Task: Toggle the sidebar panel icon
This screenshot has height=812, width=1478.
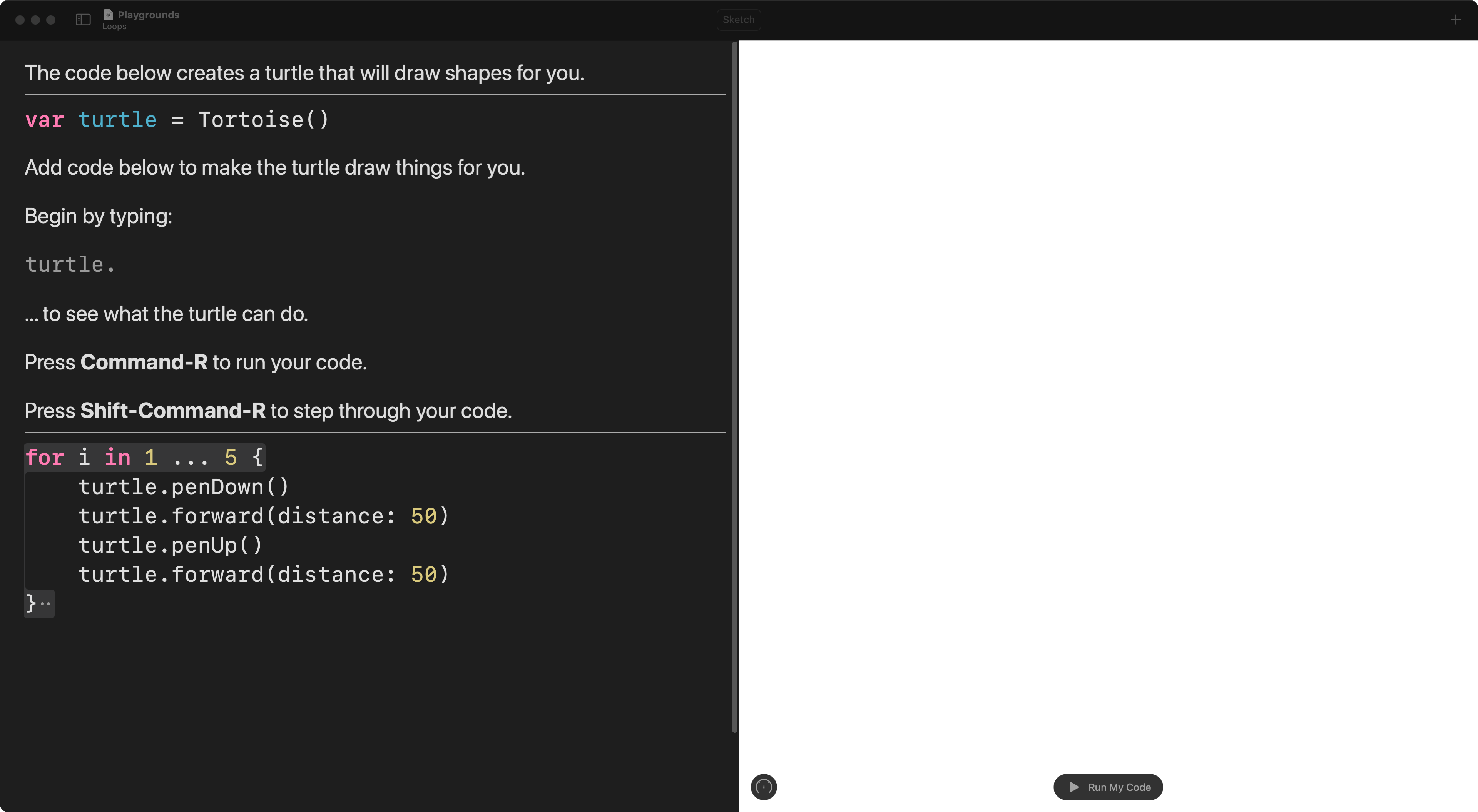Action: coord(83,20)
